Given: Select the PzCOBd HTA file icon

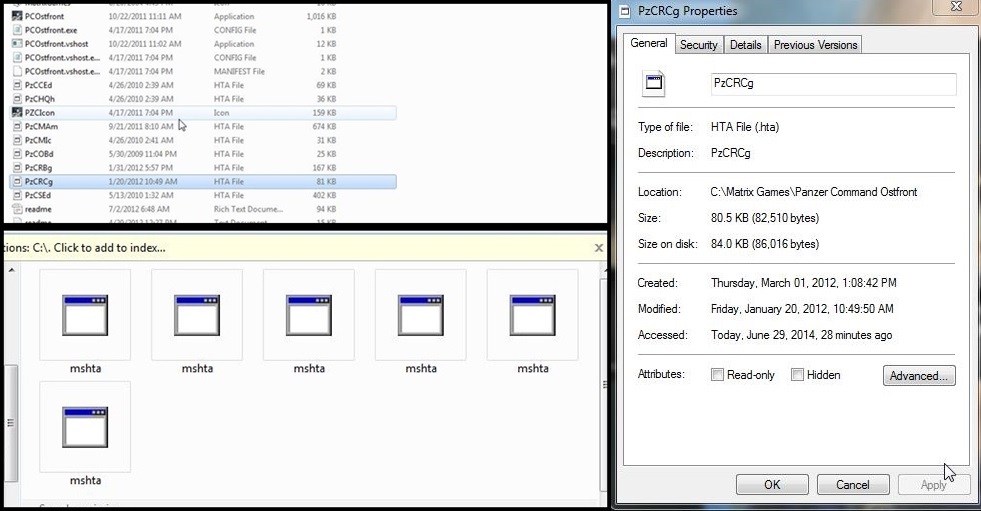Looking at the screenshot, I should (x=17, y=154).
